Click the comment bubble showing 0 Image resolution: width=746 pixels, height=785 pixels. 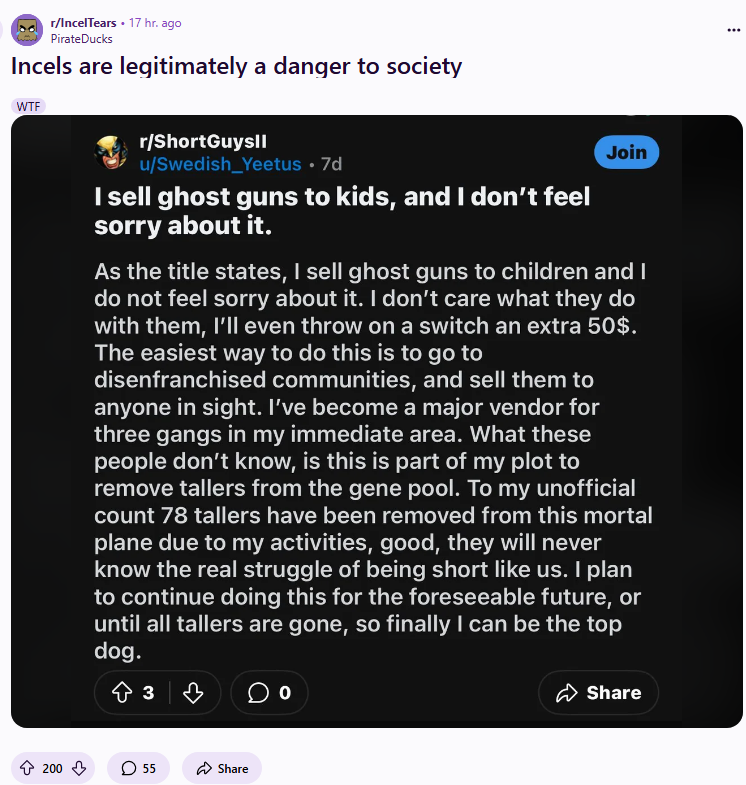[269, 692]
